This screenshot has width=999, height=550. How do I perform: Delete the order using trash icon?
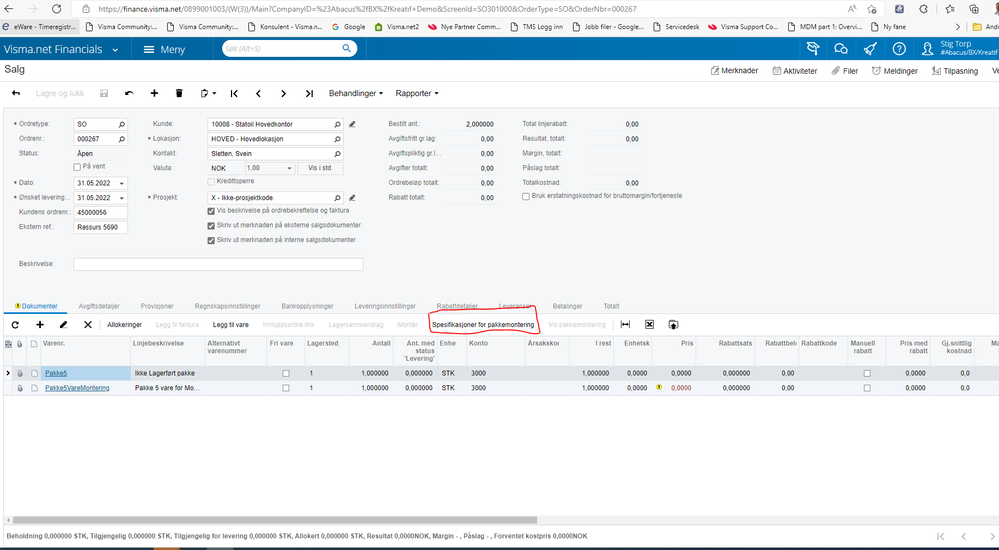pyautogui.click(x=179, y=93)
